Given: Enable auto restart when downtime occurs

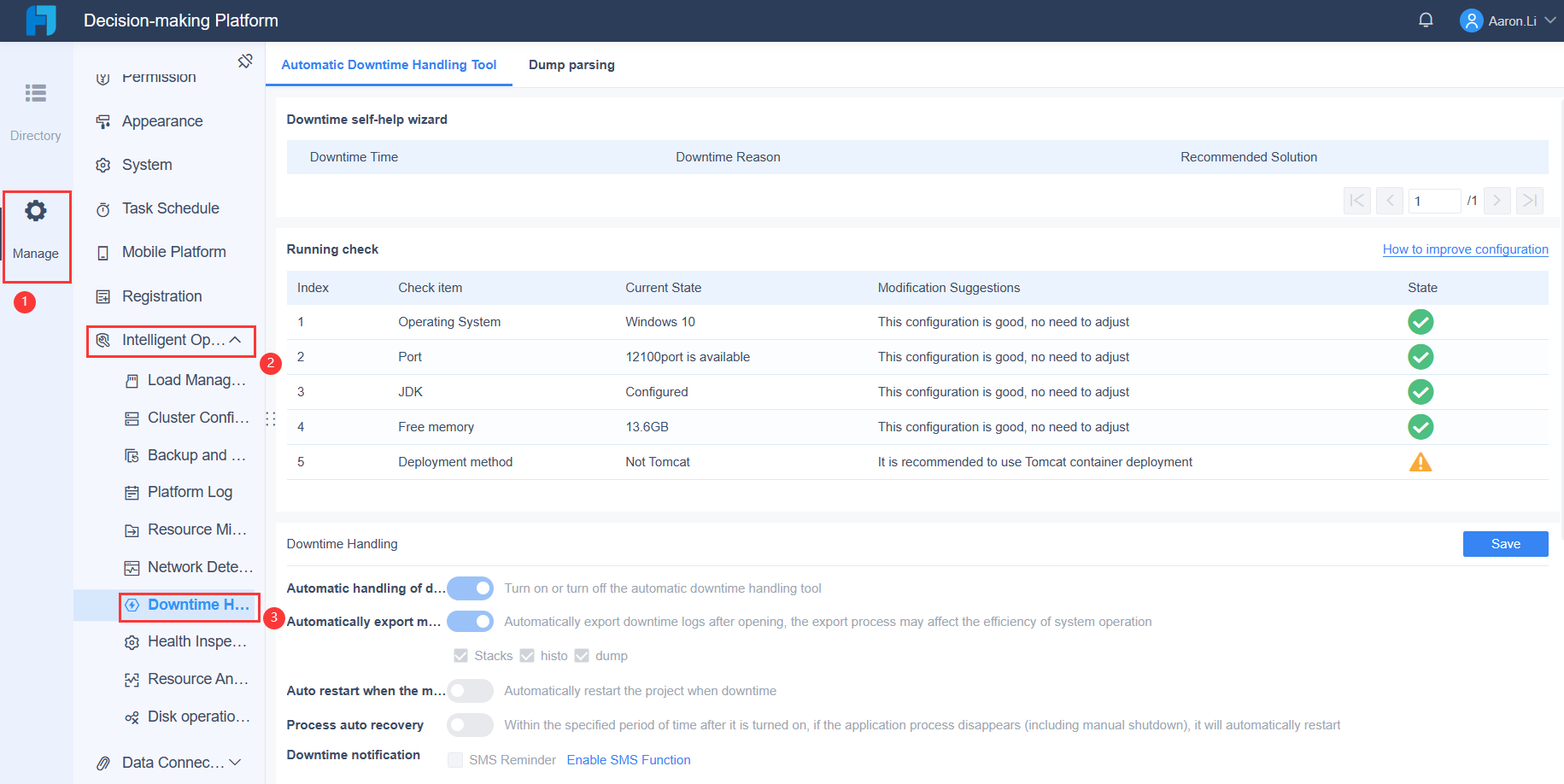Looking at the screenshot, I should 471,690.
